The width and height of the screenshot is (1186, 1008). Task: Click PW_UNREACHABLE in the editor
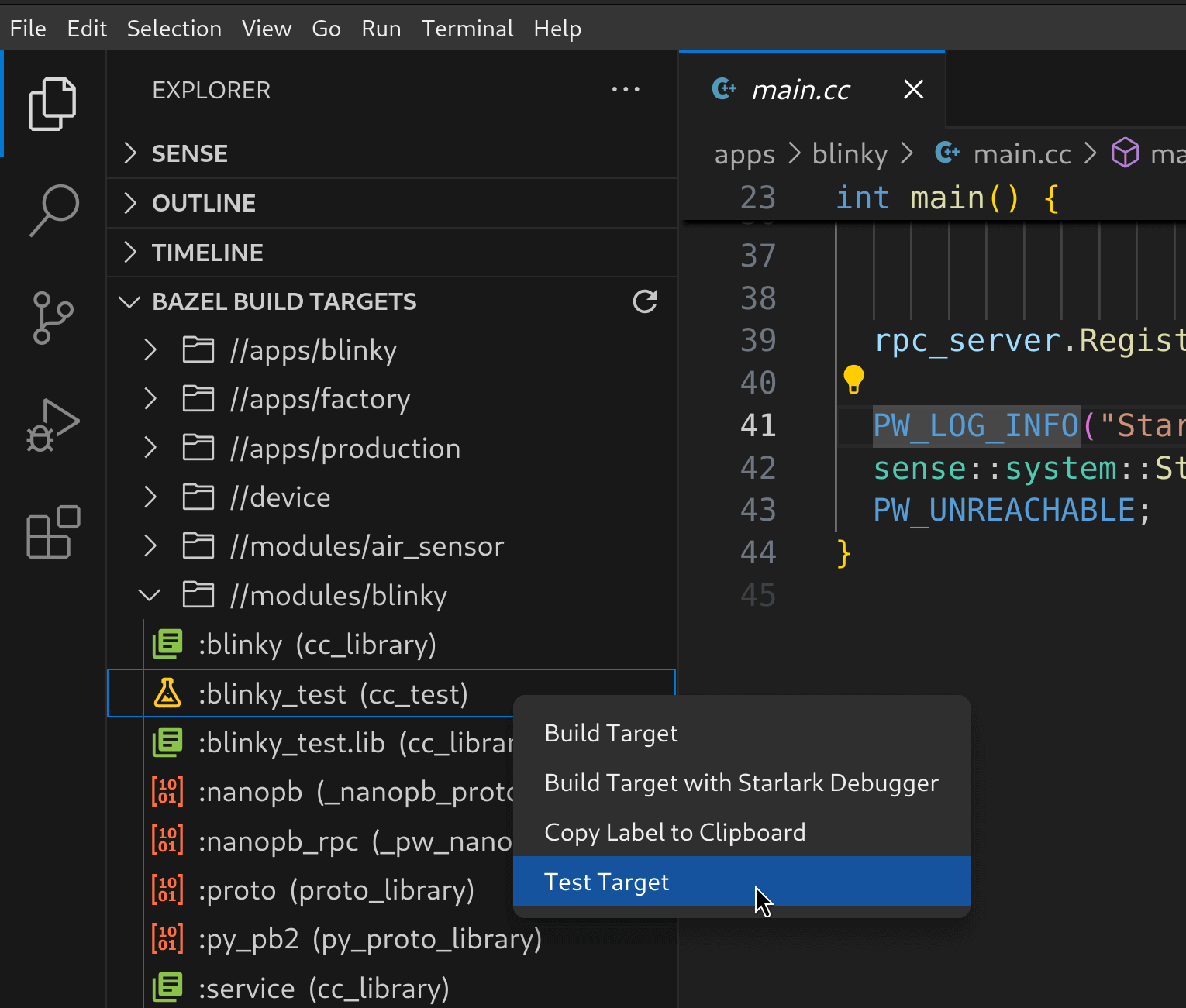(x=1005, y=510)
